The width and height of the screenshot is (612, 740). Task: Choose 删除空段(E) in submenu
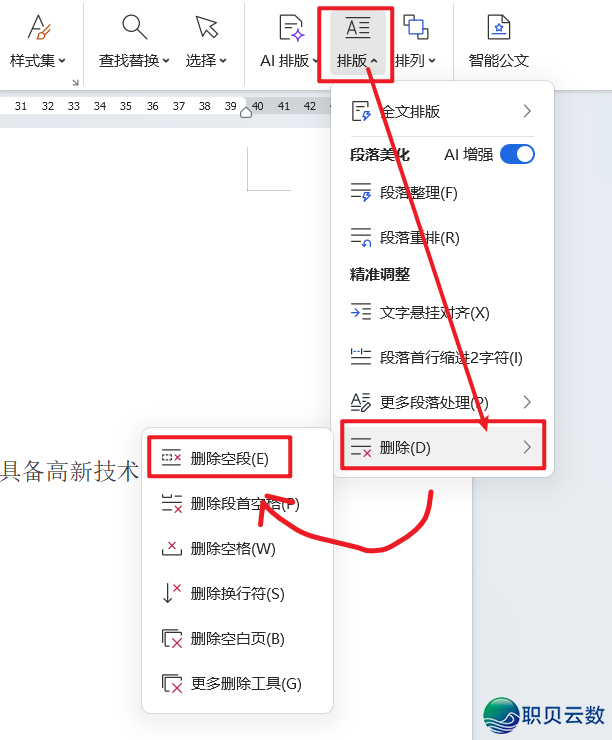tap(237, 458)
